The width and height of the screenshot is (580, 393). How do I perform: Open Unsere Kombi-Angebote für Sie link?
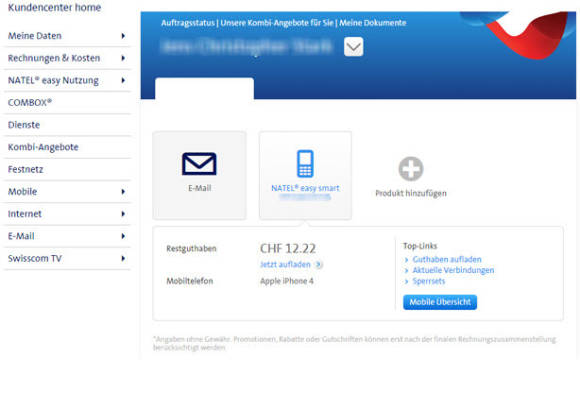277,23
